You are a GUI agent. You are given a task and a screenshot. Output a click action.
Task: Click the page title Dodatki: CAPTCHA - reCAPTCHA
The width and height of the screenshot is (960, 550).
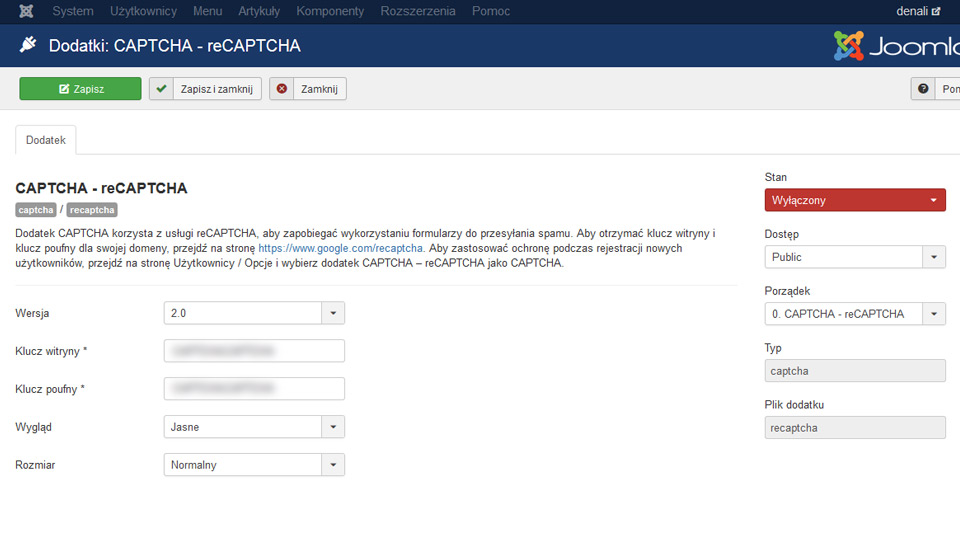pyautogui.click(x=174, y=45)
